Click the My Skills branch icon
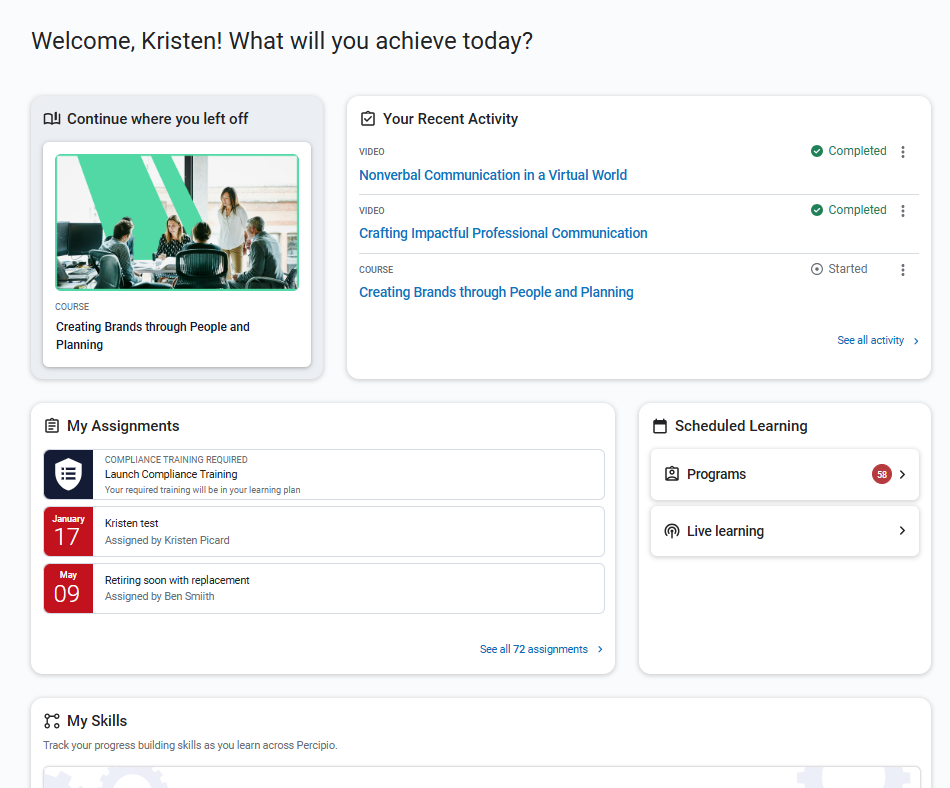Image resolution: width=950 pixels, height=788 pixels. click(x=52, y=721)
